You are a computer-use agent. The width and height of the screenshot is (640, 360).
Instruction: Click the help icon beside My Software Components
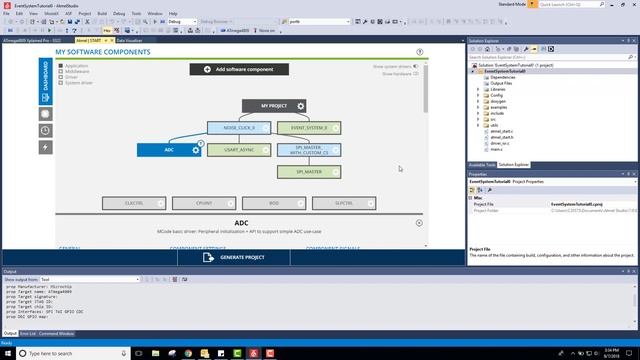pos(420,52)
